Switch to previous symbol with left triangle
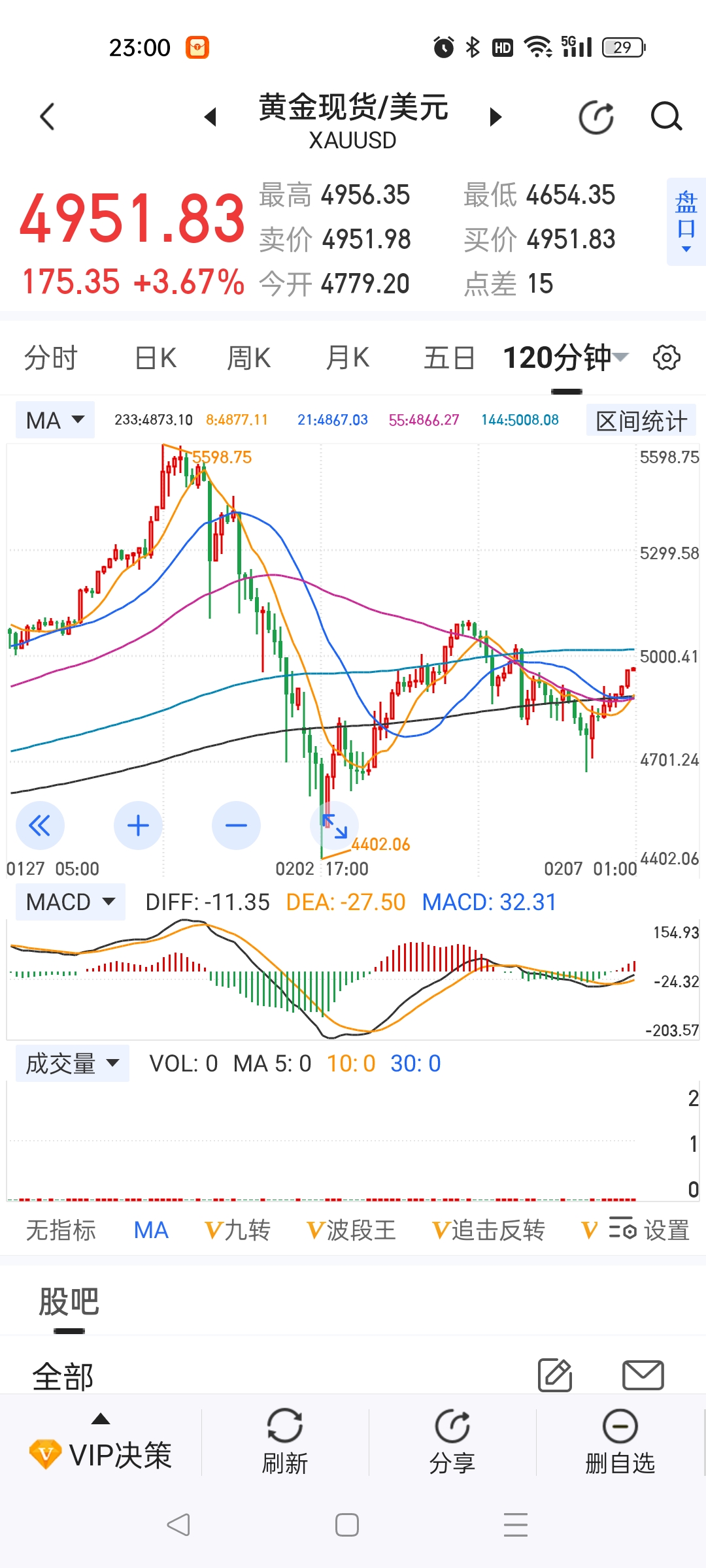Viewport: 706px width, 1568px height. [x=210, y=118]
